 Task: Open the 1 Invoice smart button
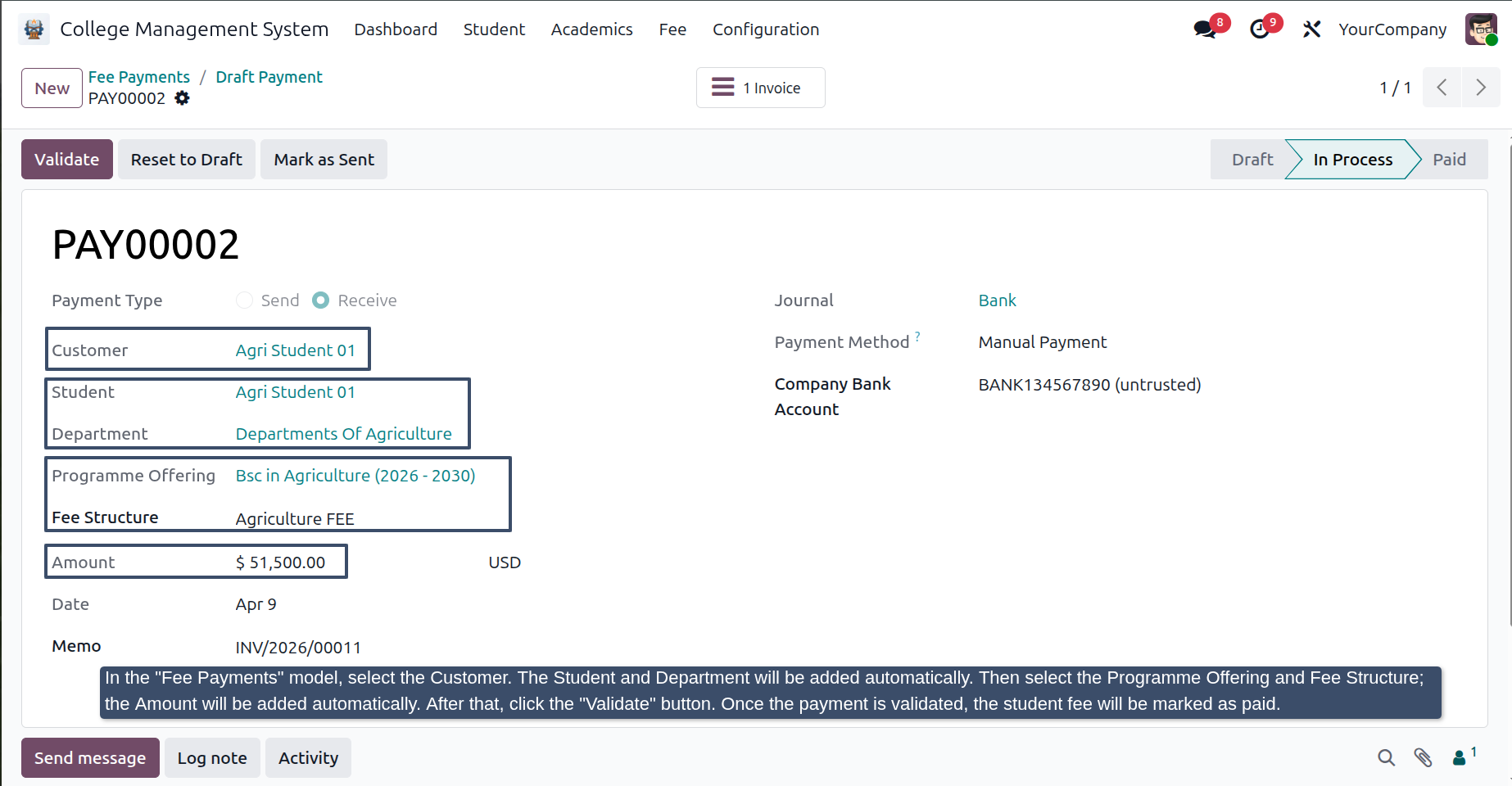pos(760,88)
